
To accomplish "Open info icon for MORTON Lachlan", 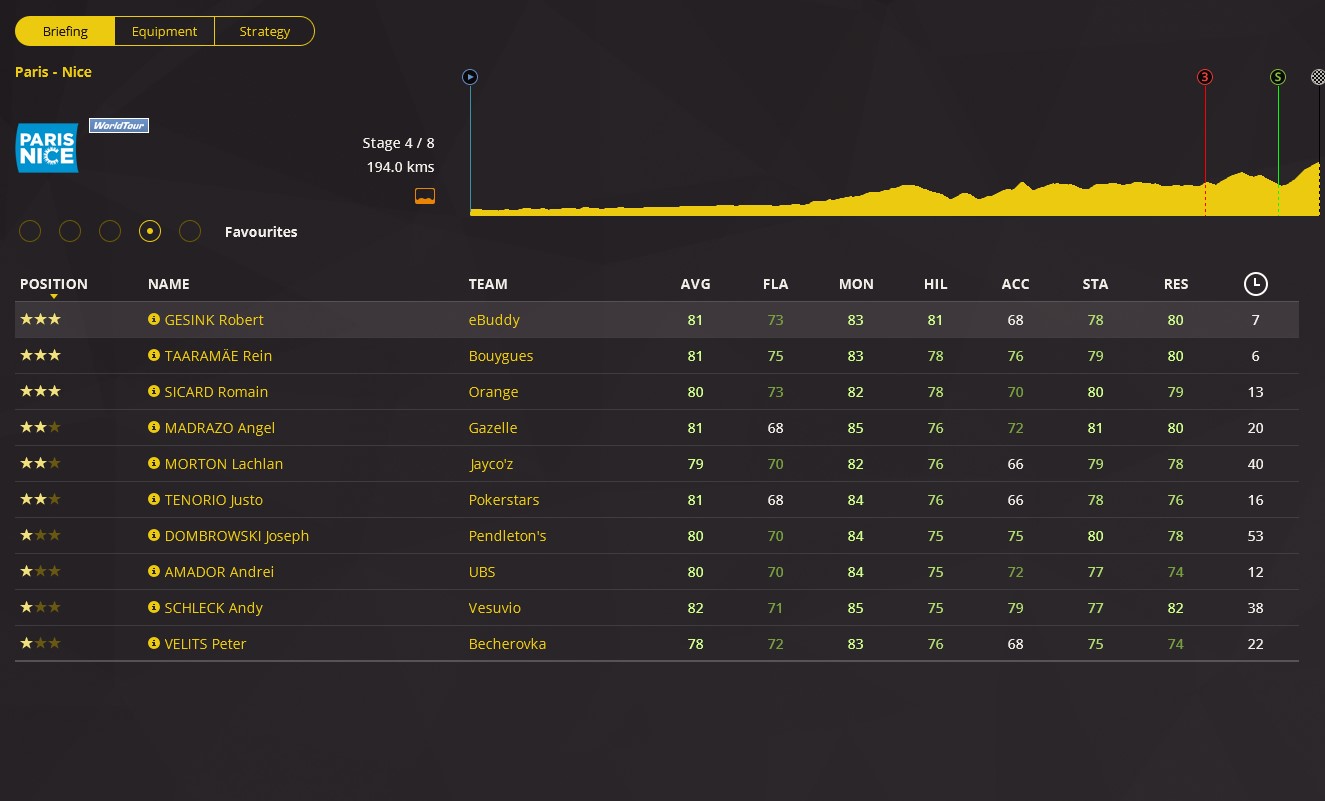I will (x=154, y=463).
